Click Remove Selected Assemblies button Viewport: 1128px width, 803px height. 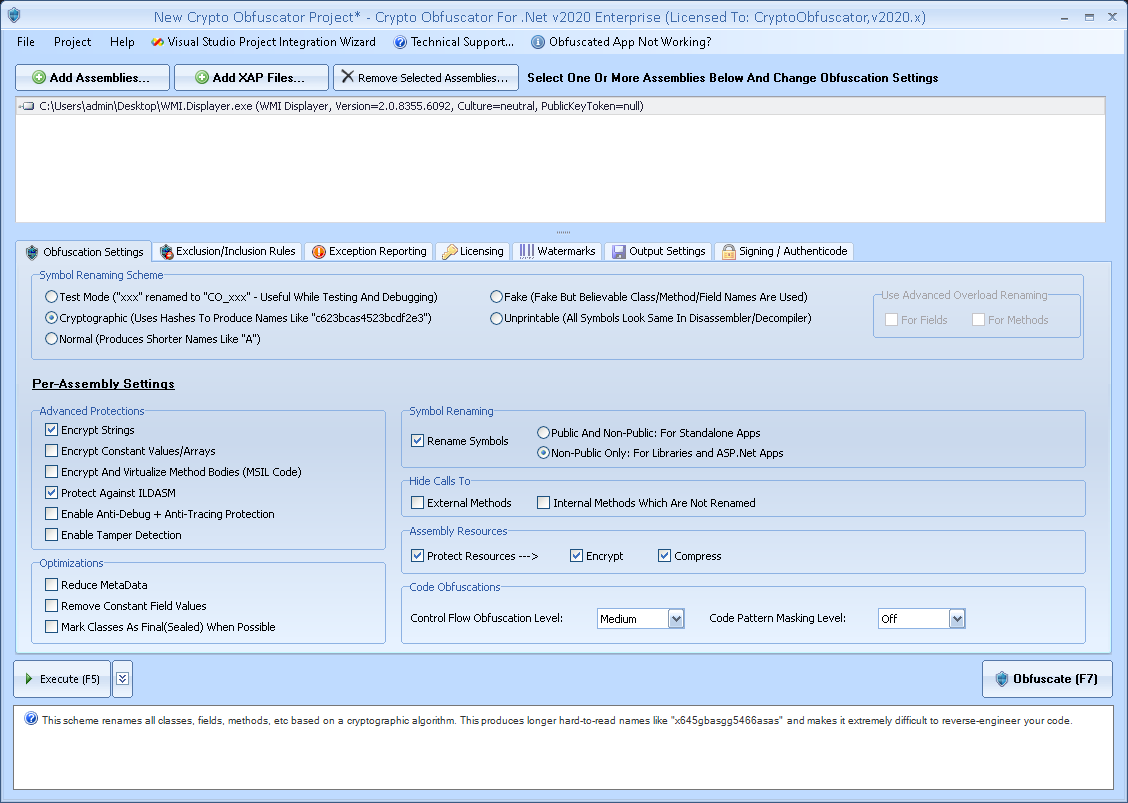(426, 78)
